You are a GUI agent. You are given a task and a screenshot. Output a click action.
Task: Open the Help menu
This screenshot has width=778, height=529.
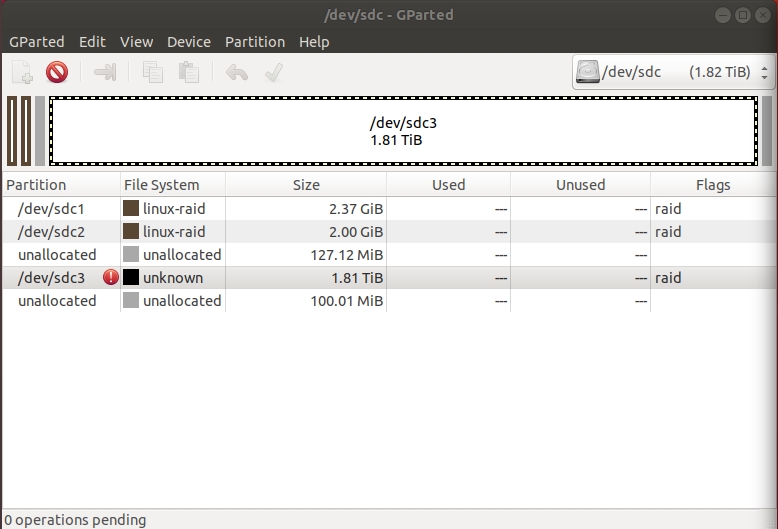tap(314, 42)
